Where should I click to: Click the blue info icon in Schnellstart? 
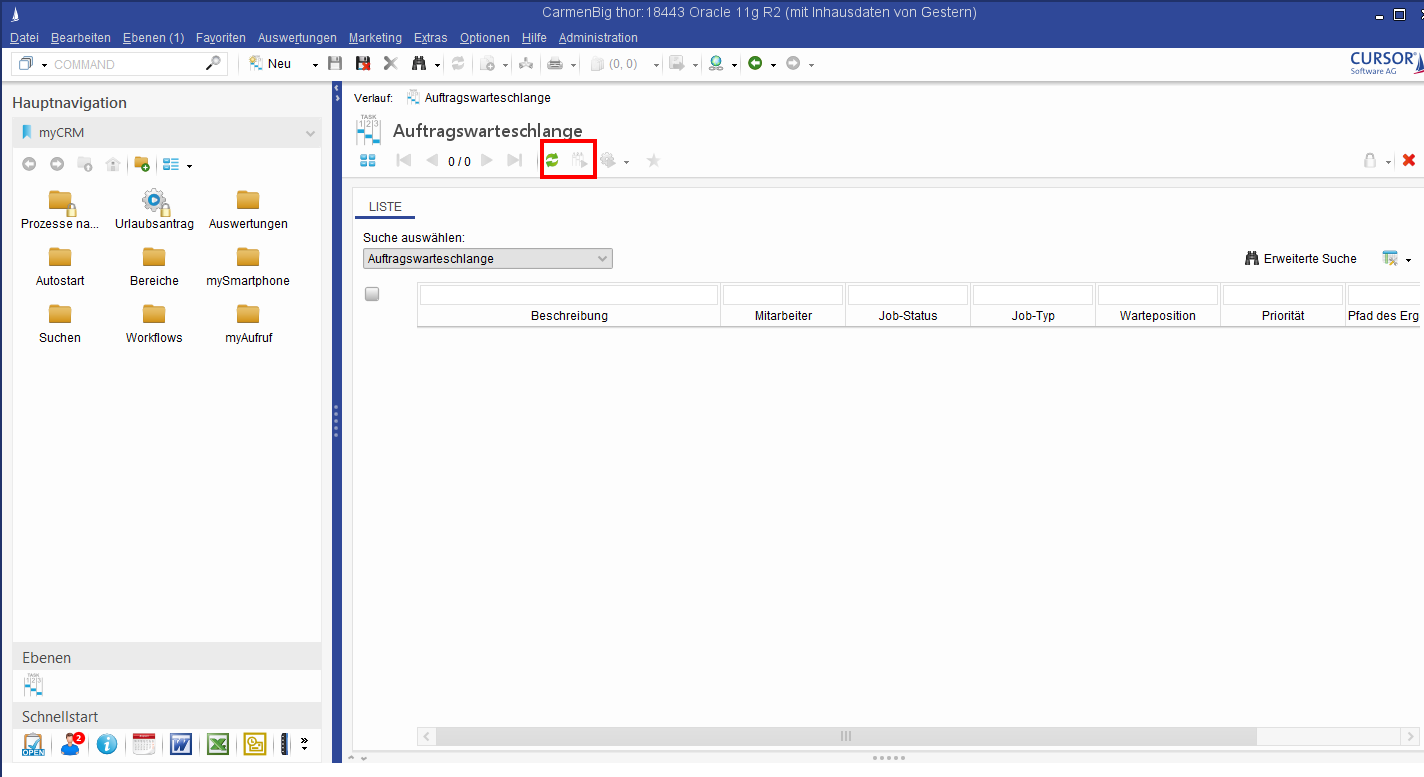tap(107, 744)
